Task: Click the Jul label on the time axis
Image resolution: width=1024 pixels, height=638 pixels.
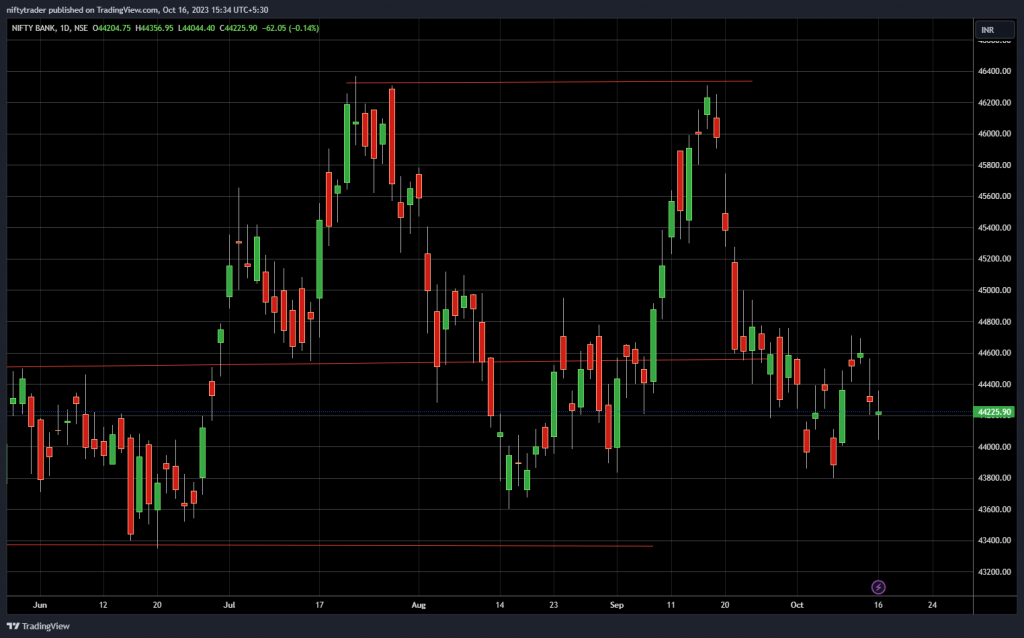Action: click(229, 605)
